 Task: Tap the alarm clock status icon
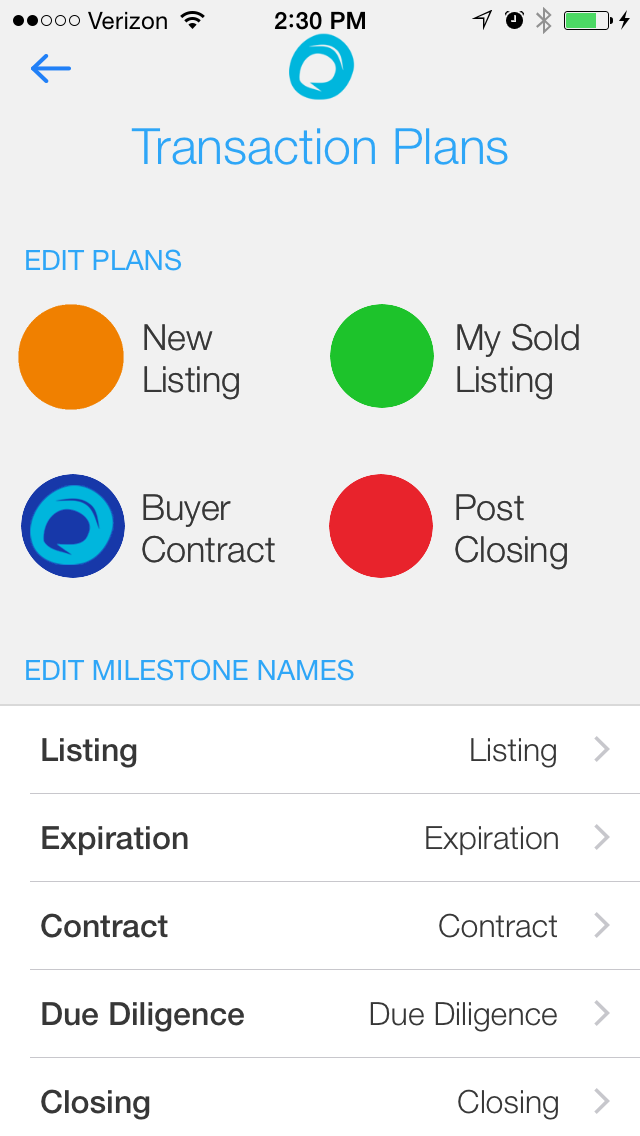tap(514, 20)
